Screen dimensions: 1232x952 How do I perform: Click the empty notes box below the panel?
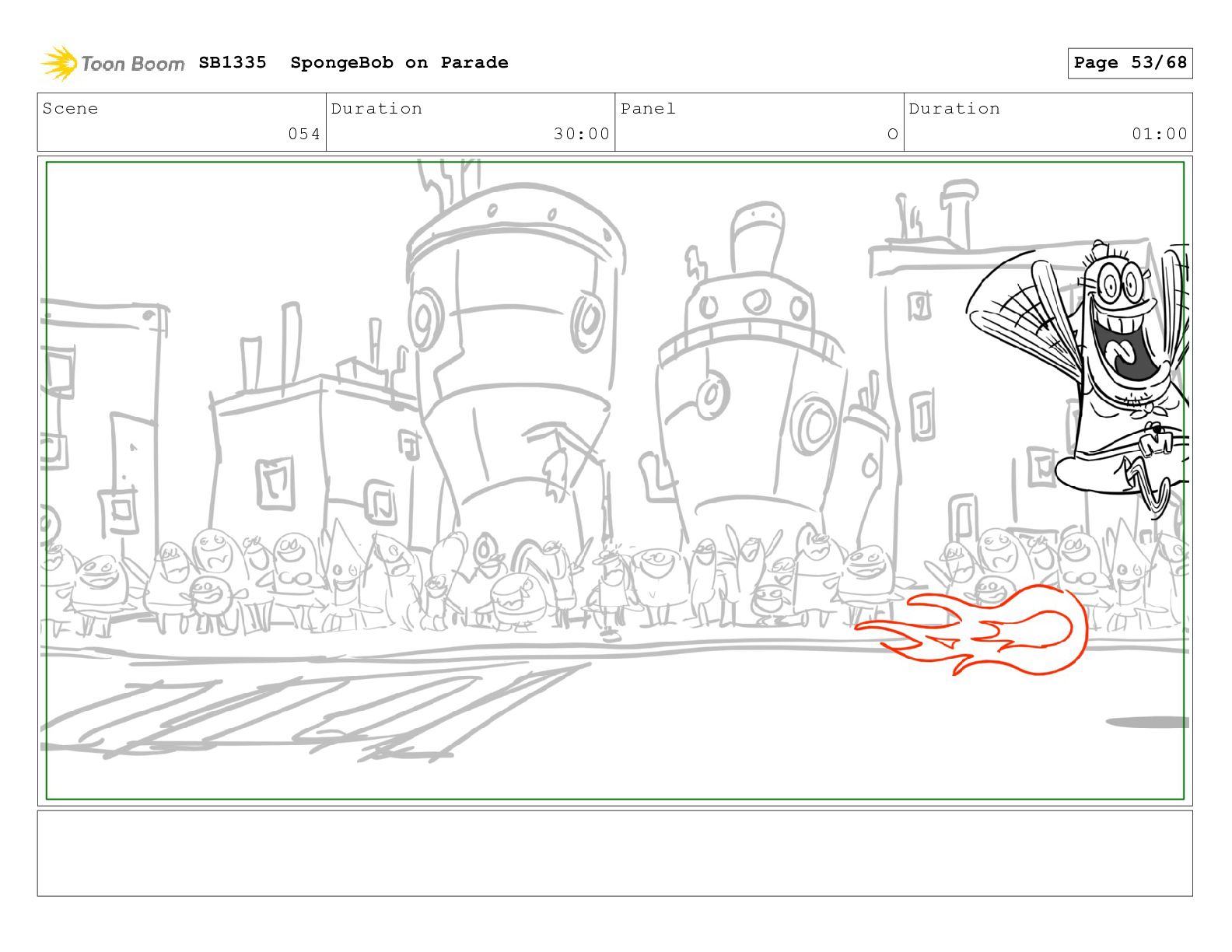click(x=614, y=853)
